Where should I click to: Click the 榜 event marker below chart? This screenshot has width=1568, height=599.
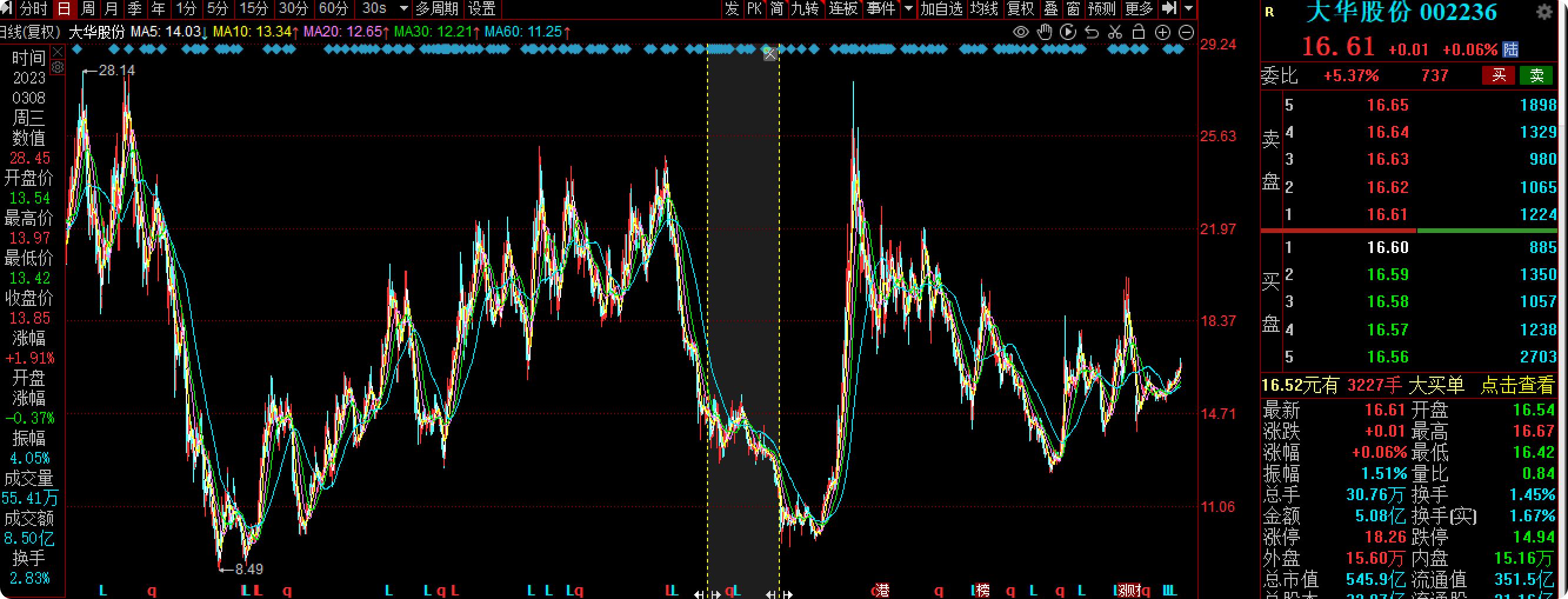981,590
